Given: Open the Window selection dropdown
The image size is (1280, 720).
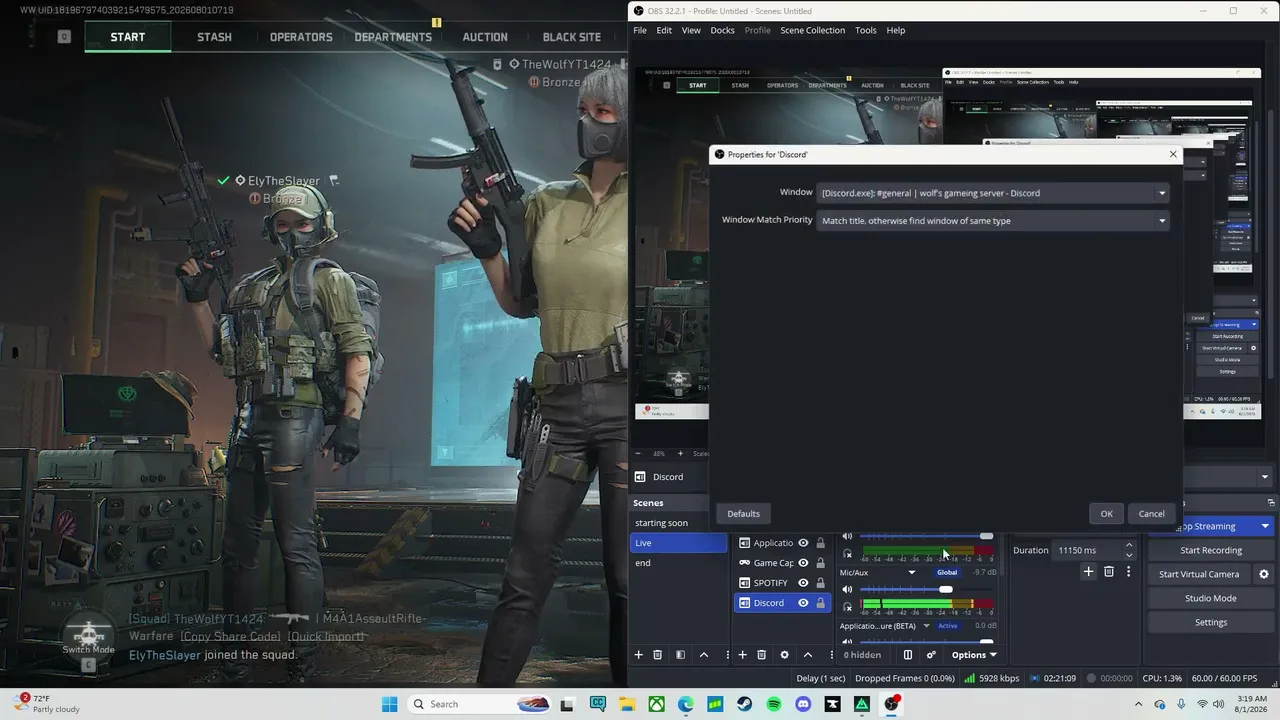Looking at the screenshot, I should [993, 193].
